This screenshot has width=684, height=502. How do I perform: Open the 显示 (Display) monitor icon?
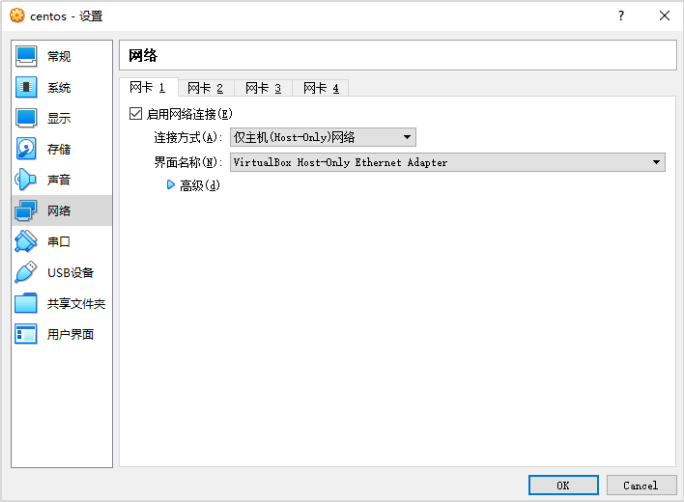pyautogui.click(x=26, y=118)
